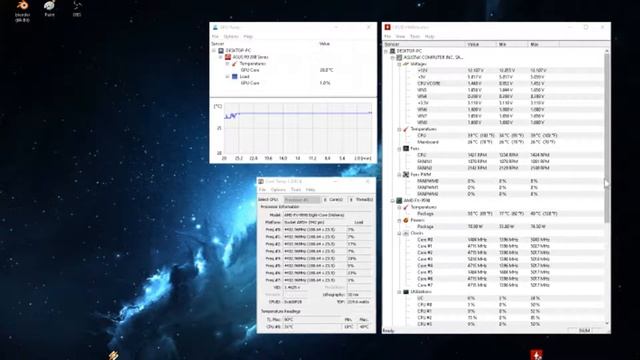Viewport: 640px width, 360px height.
Task: Collapse the ASUSTeK COMPUTER INC. node
Action: pyautogui.click(x=393, y=58)
